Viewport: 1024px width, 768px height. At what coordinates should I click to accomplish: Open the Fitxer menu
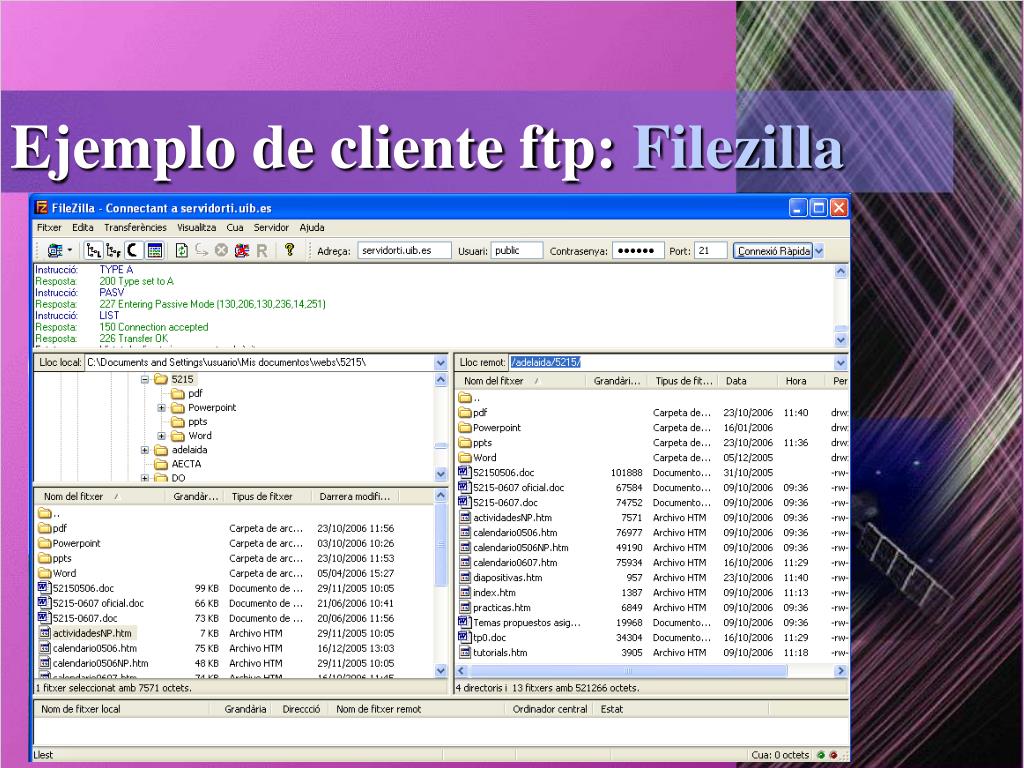point(49,227)
